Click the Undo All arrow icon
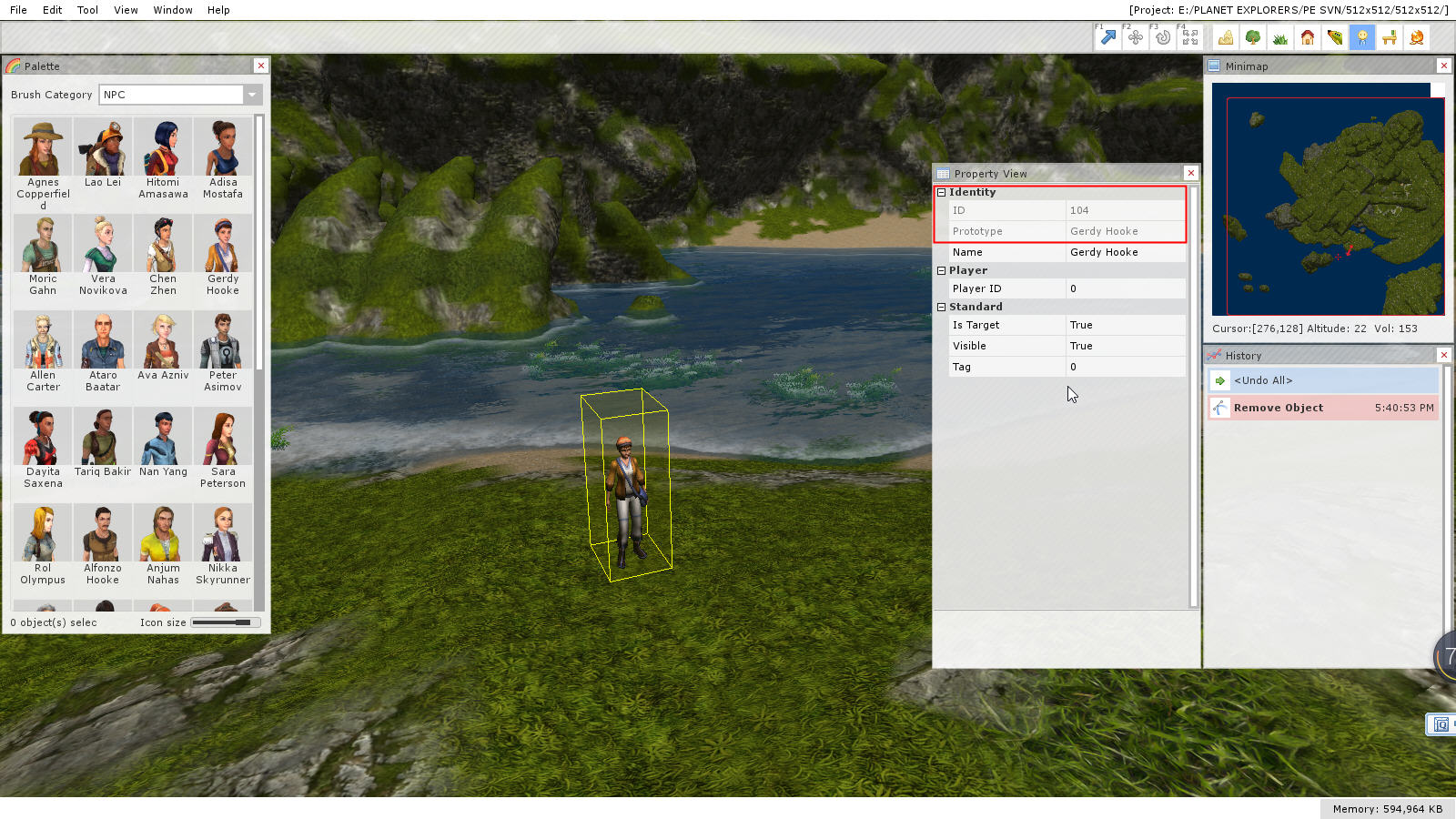This screenshot has height=819, width=1456. click(1220, 380)
